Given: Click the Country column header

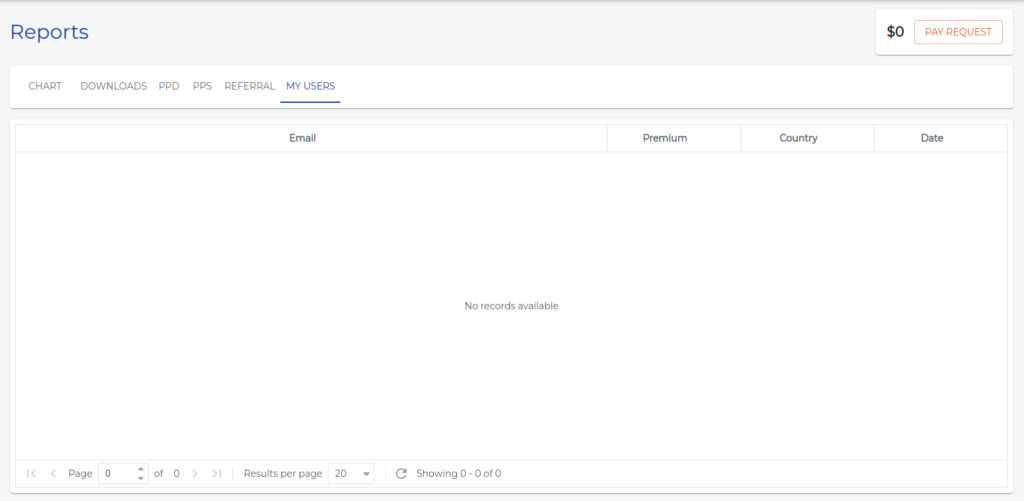Looking at the screenshot, I should 798,138.
